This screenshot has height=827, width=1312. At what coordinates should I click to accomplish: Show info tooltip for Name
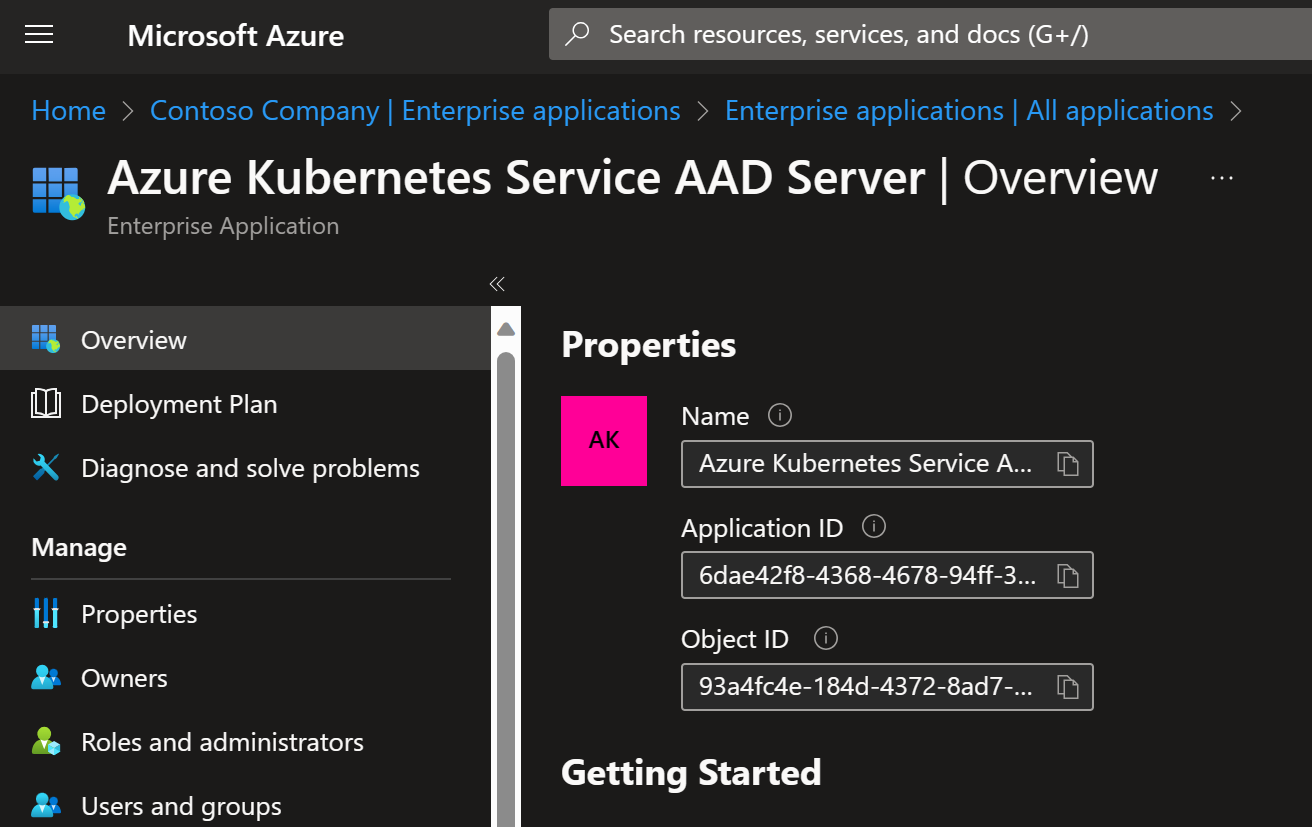(780, 415)
